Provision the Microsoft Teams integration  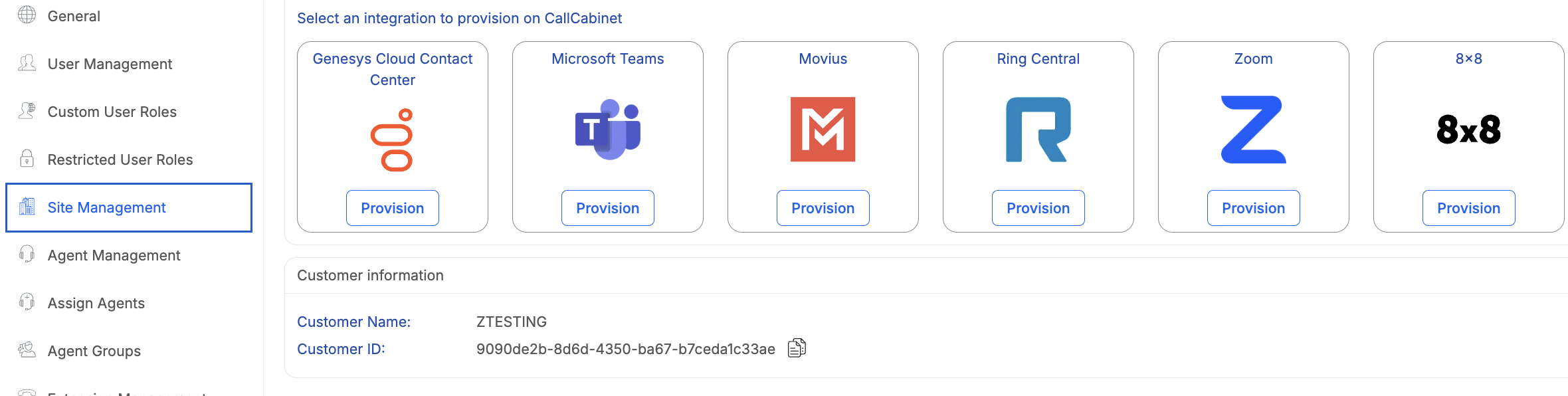click(x=607, y=208)
